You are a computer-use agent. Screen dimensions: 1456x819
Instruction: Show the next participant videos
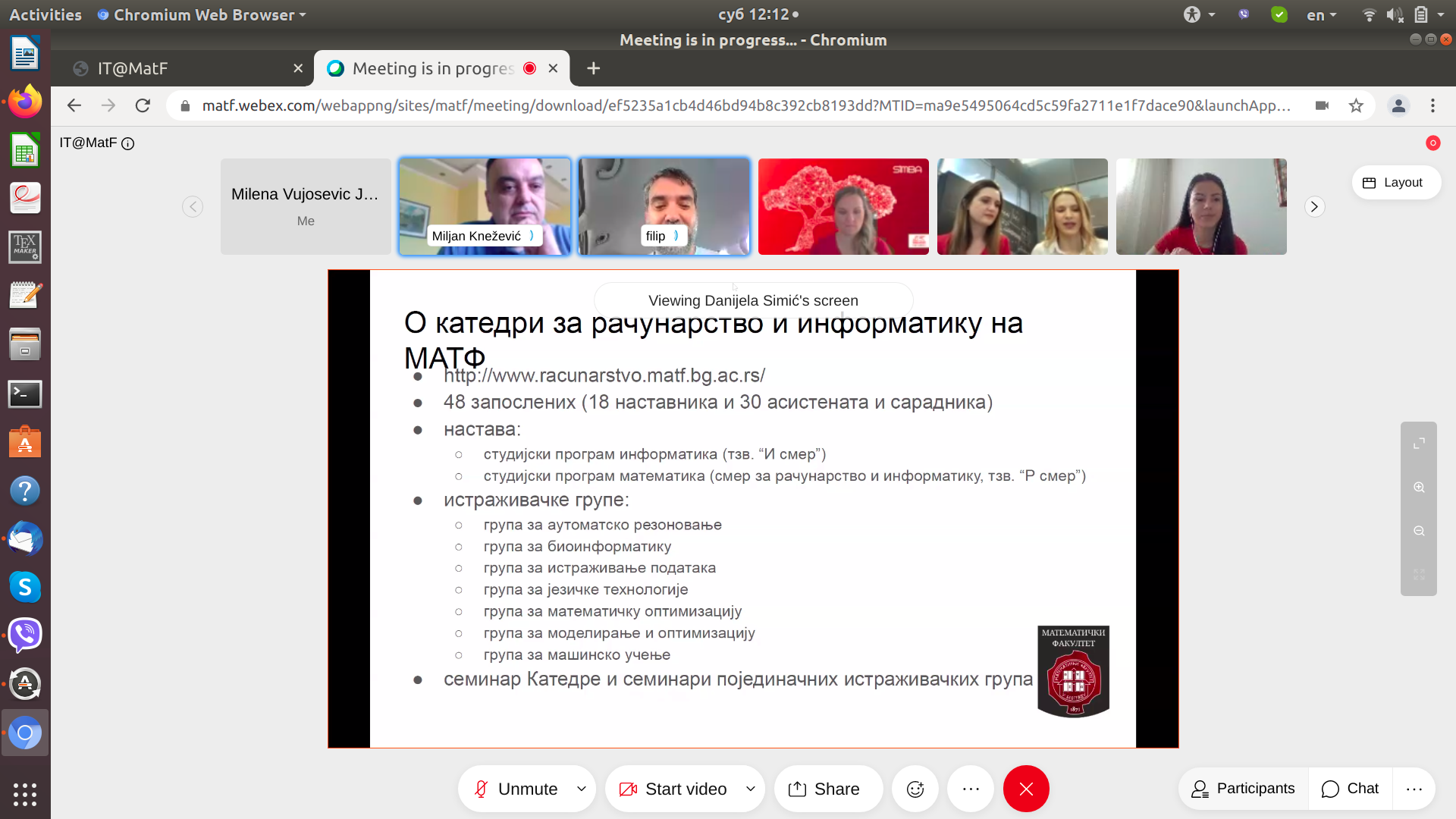1314,206
